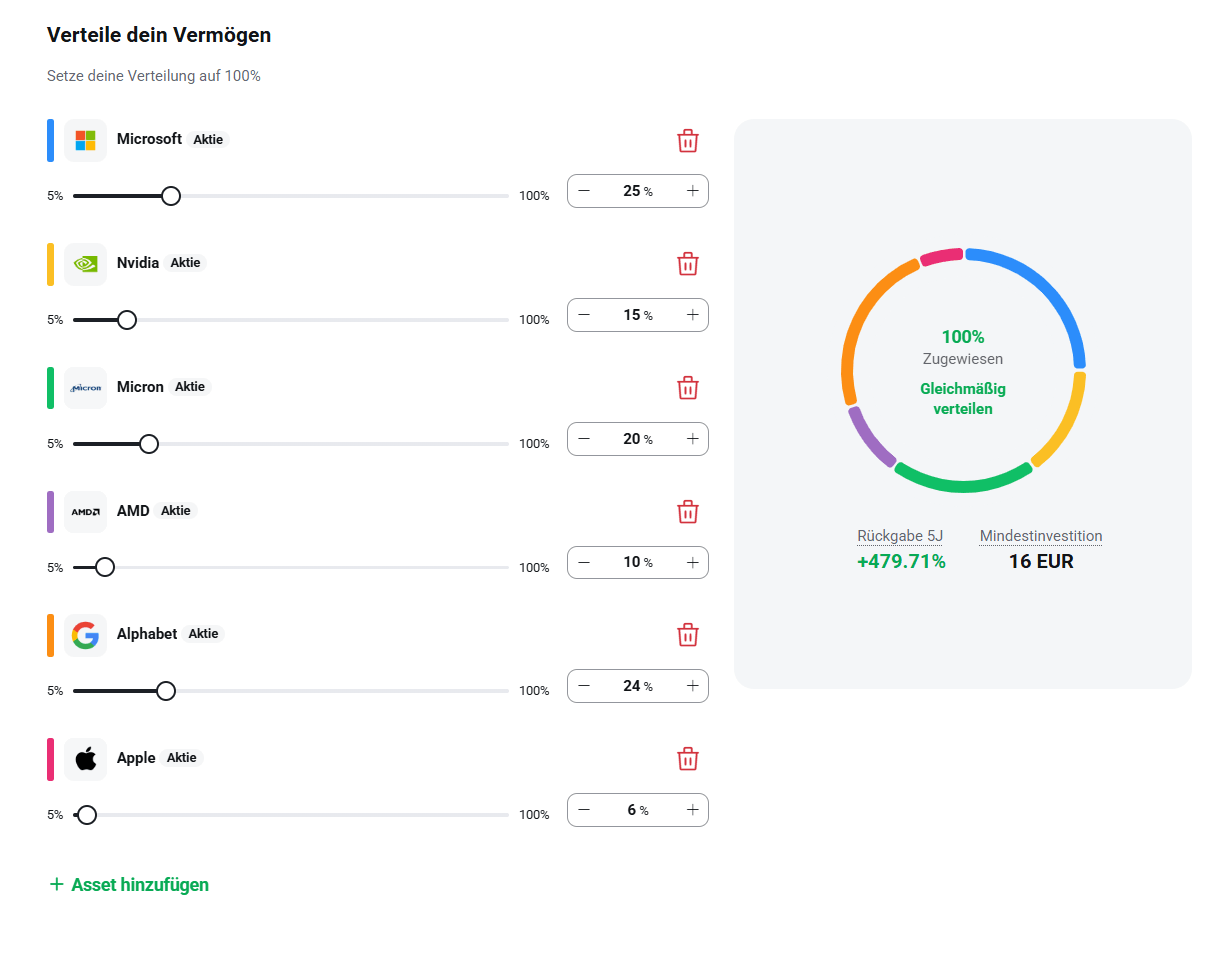Reduce Apple allocation using minus
The image size is (1213, 953).
coord(584,810)
